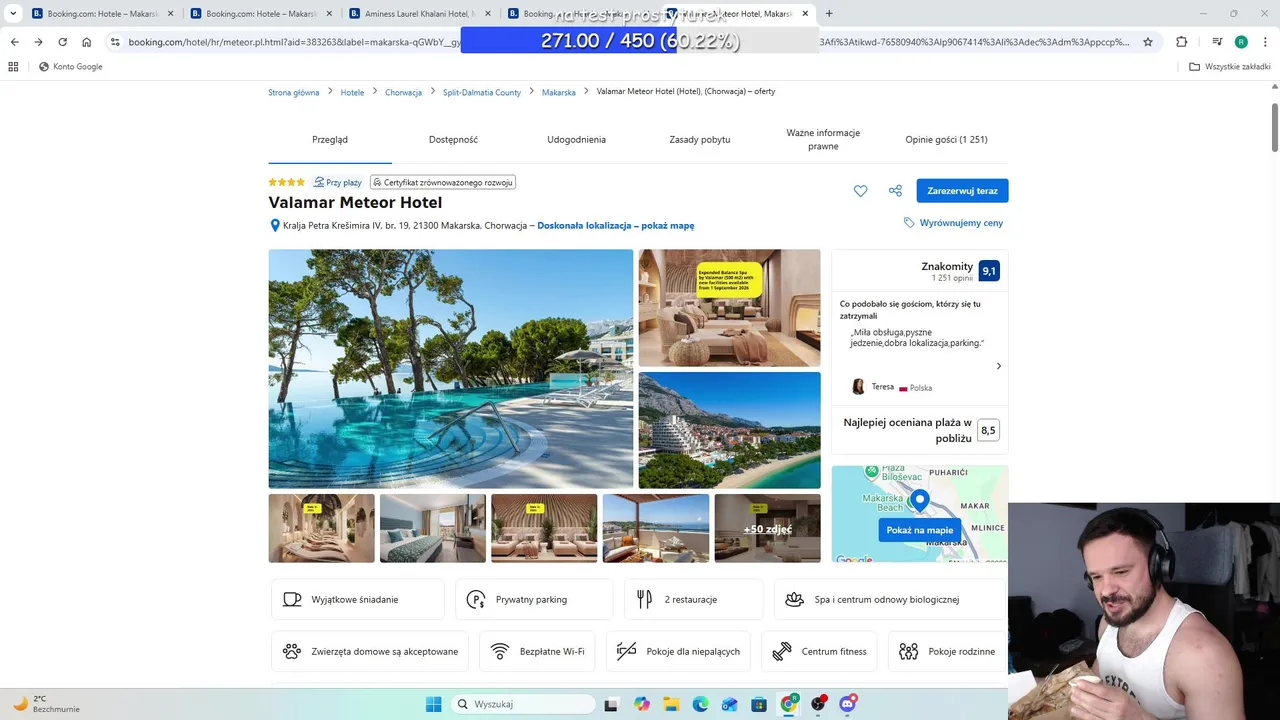This screenshot has width=1280, height=720.
Task: Open the media control icon in Chrome
Action: (x=1217, y=42)
